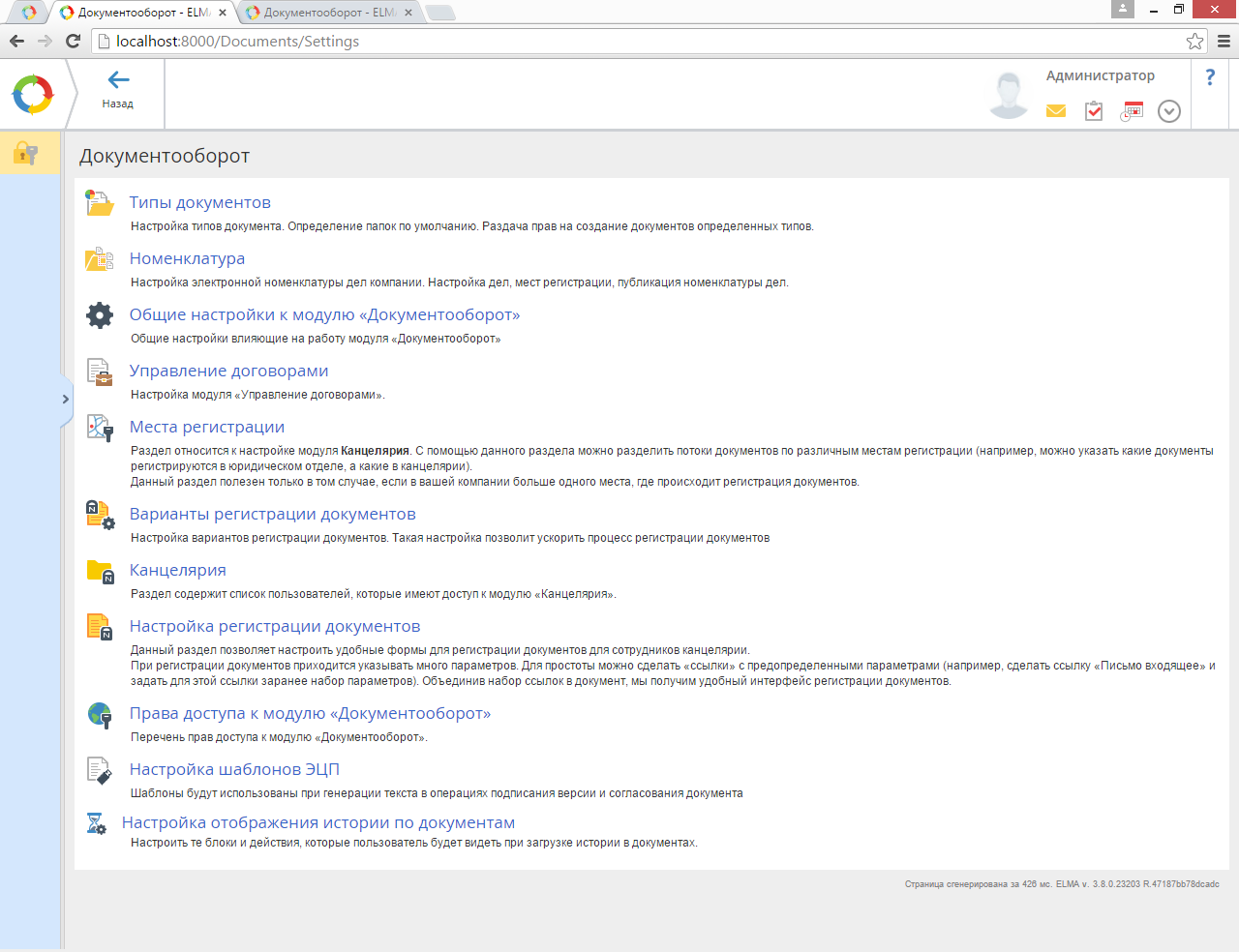Image resolution: width=1239 pixels, height=952 pixels.
Task: Open Управление договорами link
Action: (228, 371)
